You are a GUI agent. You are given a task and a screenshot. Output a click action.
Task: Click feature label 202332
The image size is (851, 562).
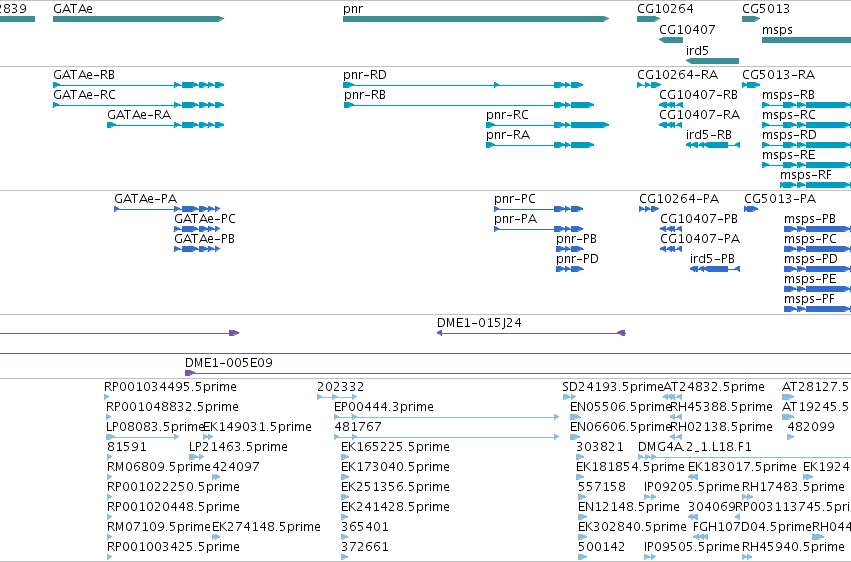(x=340, y=387)
